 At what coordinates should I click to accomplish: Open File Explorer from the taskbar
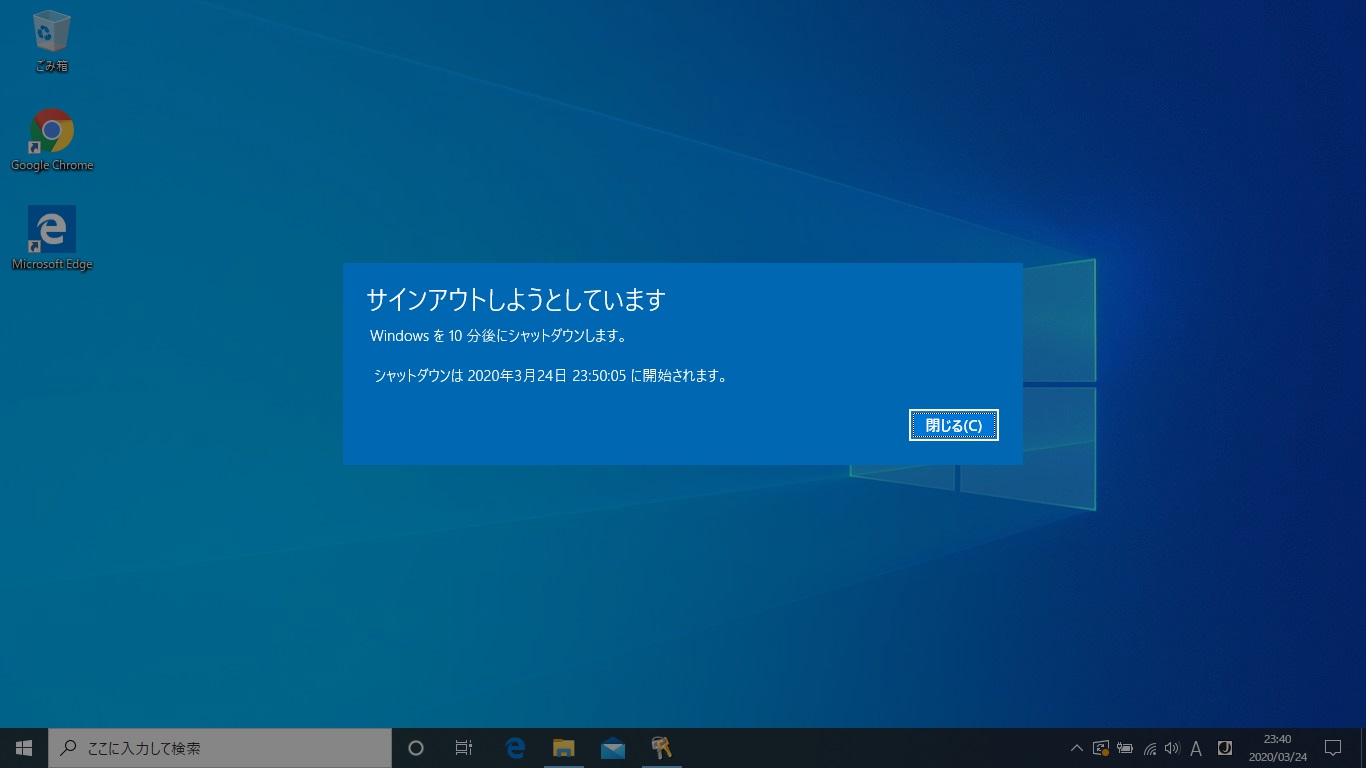pyautogui.click(x=563, y=747)
